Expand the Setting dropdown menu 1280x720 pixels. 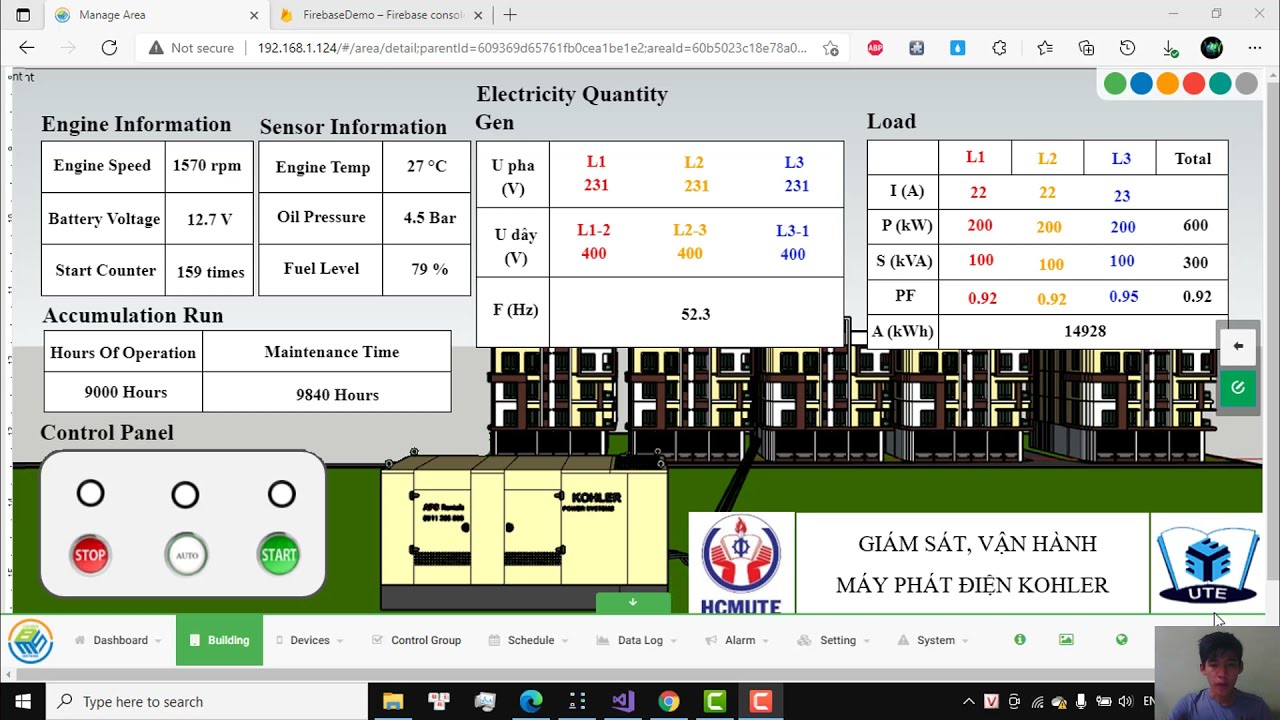tap(834, 640)
